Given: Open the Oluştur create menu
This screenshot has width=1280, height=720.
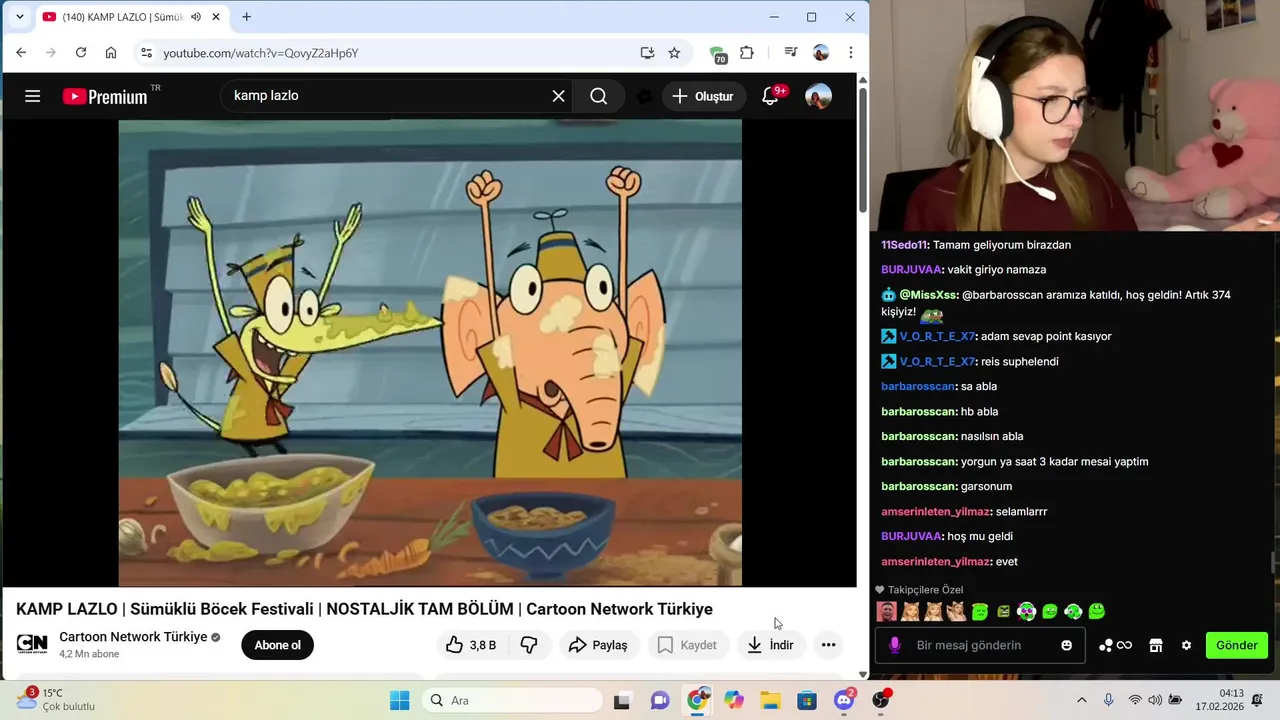Looking at the screenshot, I should coord(703,96).
